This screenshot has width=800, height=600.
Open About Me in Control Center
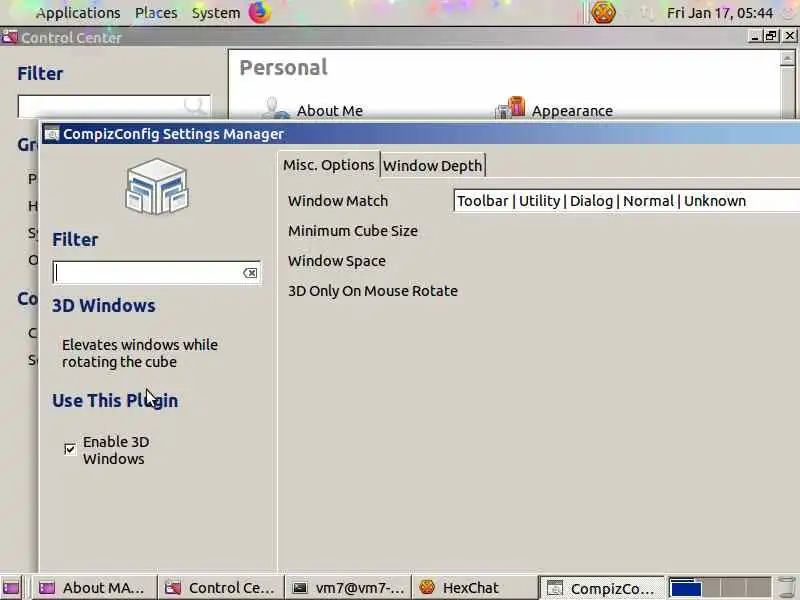330,111
